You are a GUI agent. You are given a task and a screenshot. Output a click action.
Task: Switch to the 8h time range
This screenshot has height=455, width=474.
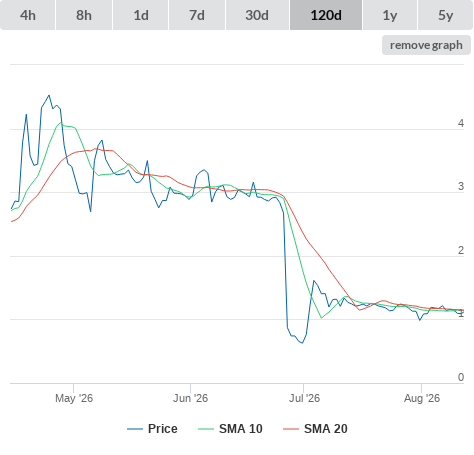click(x=84, y=15)
